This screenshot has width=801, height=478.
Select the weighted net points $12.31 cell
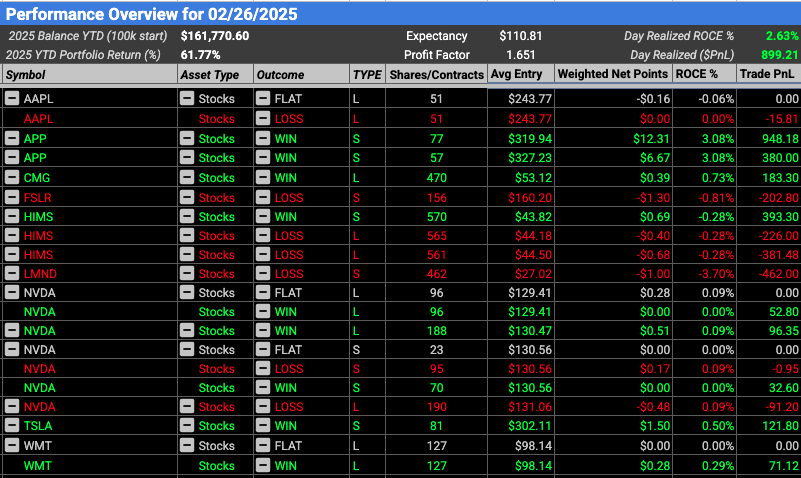(x=613, y=138)
